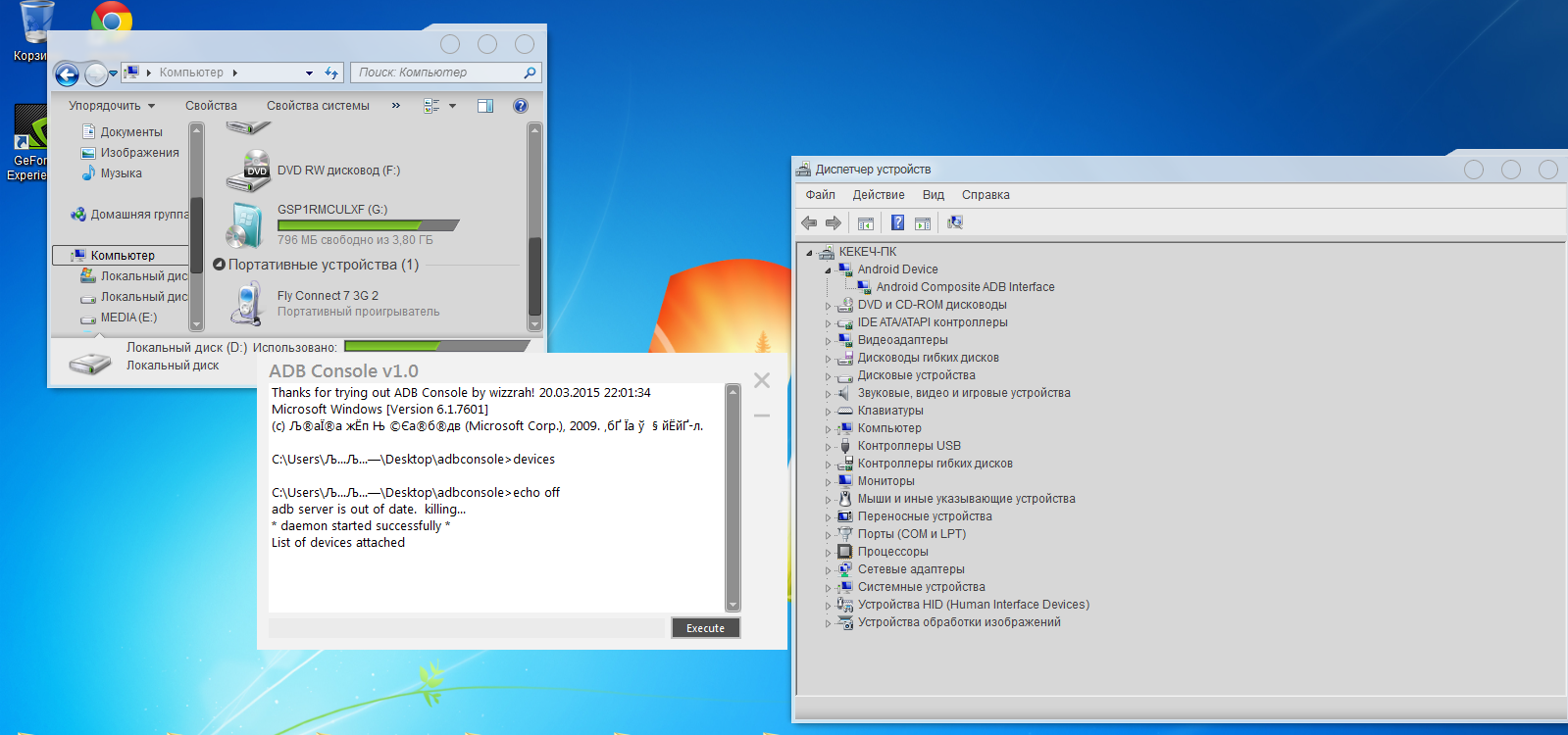
Task: Click scan for hardware changes icon
Action: 954,223
